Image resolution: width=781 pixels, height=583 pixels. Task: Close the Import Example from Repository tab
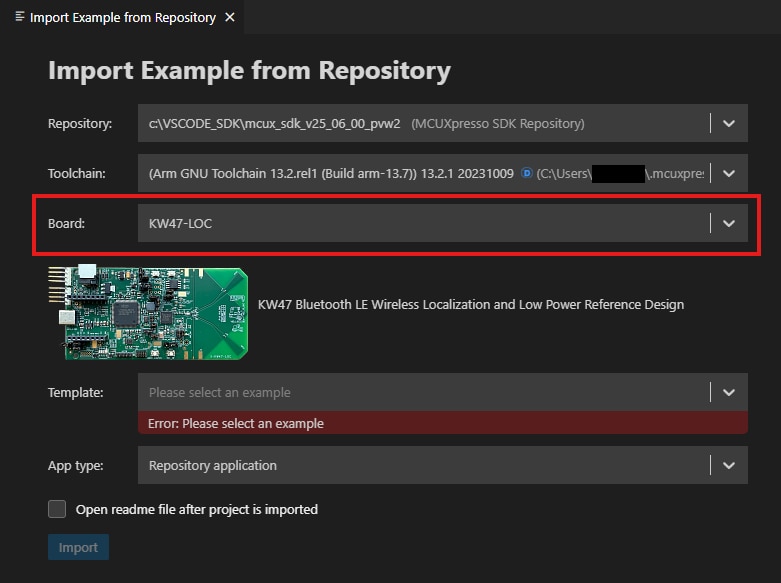[230, 17]
